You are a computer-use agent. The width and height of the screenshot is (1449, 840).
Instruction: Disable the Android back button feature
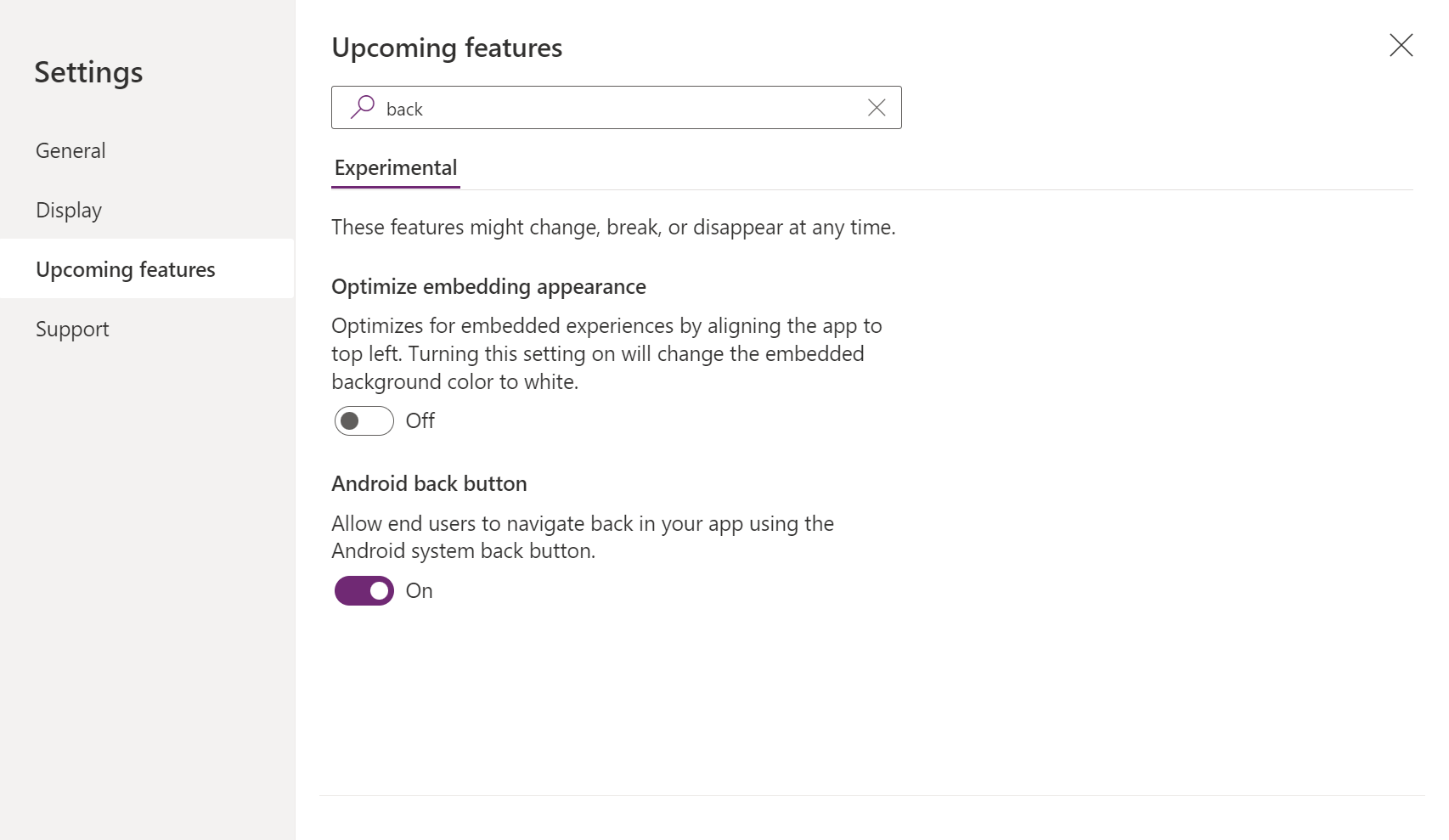tap(364, 590)
